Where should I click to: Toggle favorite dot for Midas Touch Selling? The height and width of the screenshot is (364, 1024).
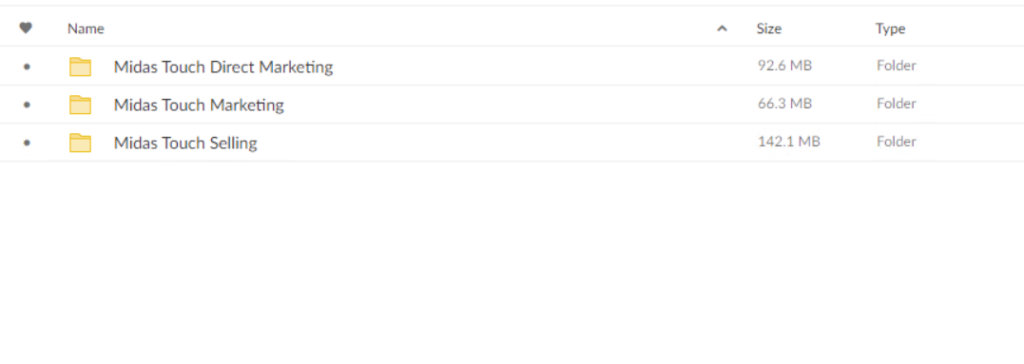[26, 142]
